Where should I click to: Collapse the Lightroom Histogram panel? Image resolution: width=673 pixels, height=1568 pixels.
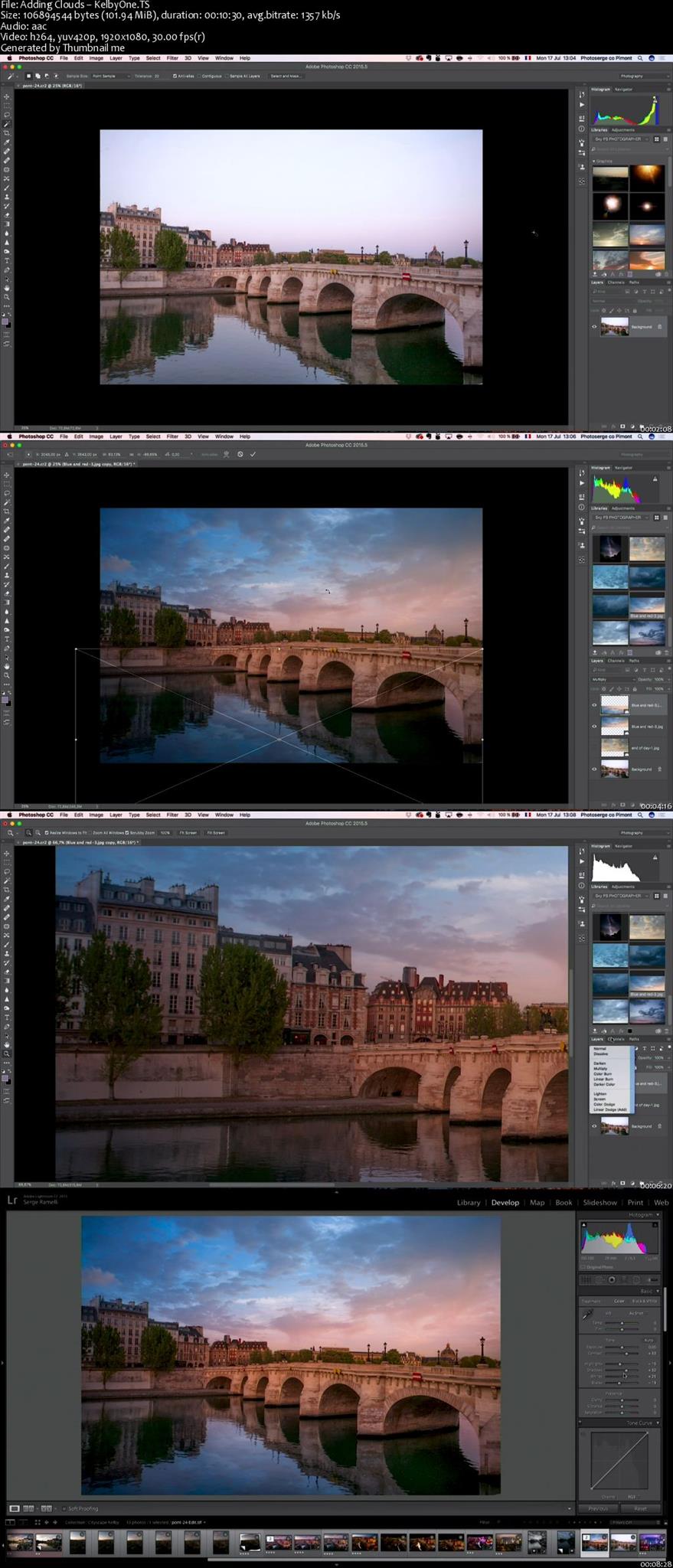coord(657,1215)
